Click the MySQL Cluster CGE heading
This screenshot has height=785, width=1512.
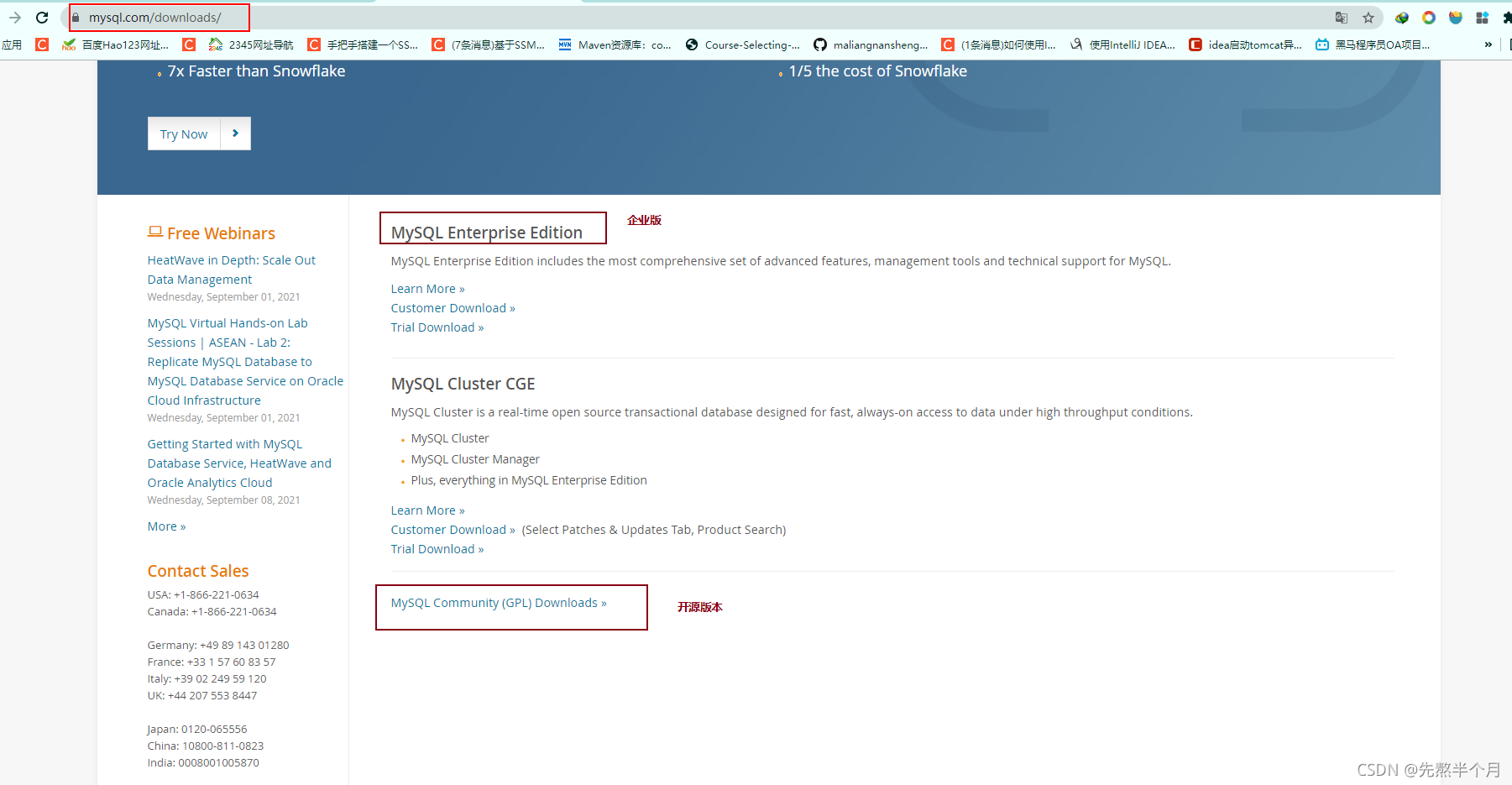pos(463,384)
